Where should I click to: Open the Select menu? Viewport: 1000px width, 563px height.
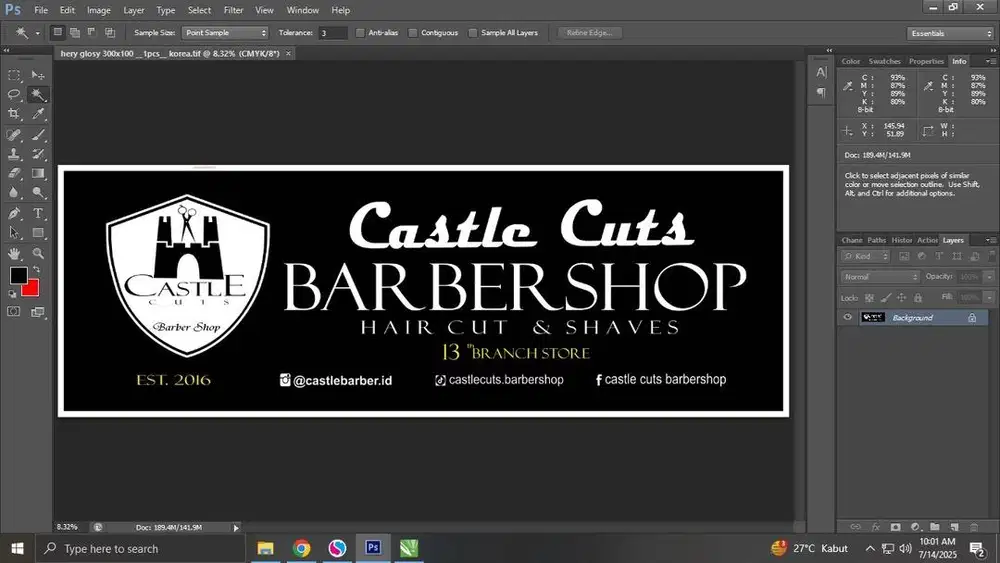click(199, 10)
